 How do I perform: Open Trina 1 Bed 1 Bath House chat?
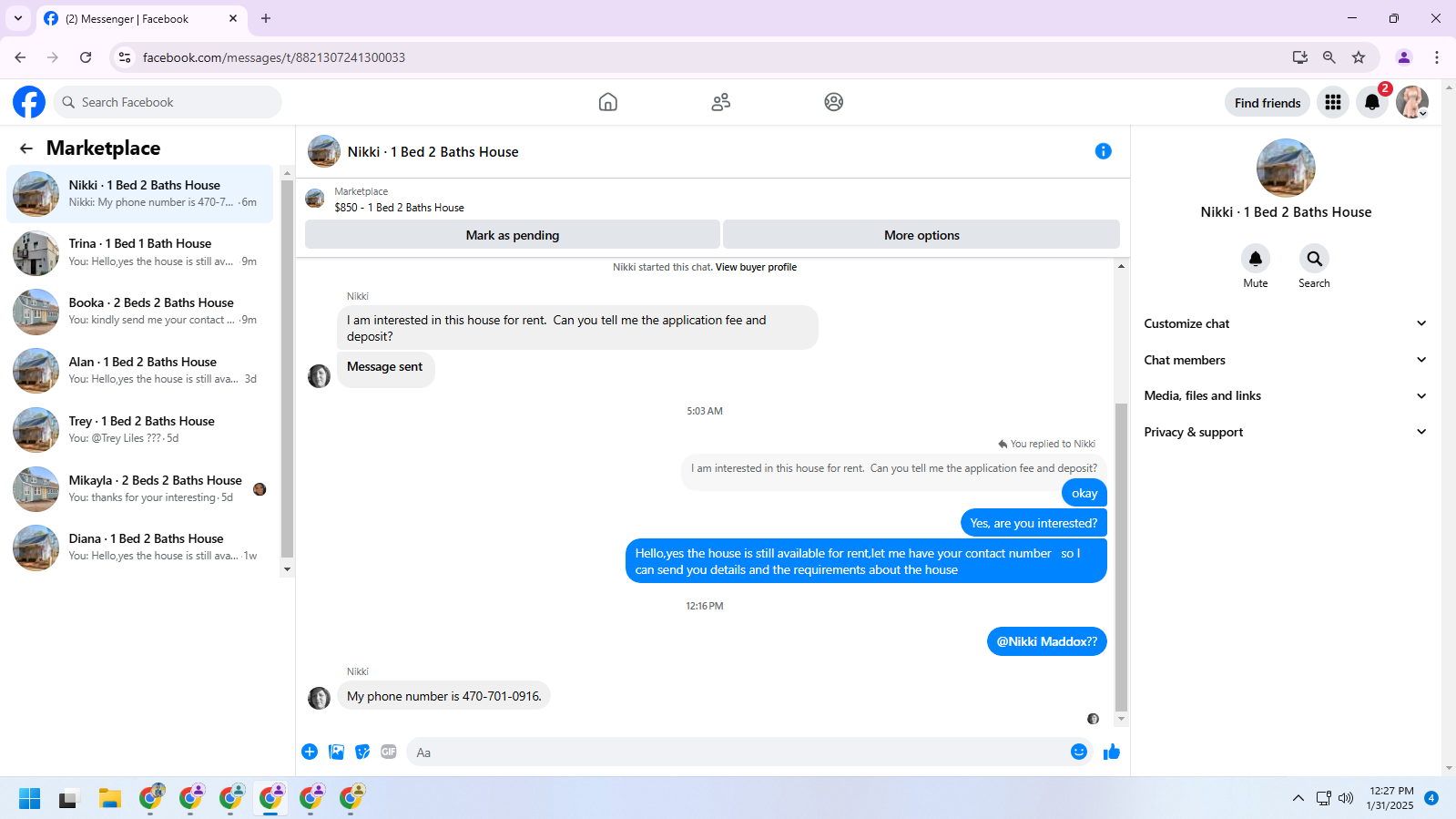point(140,252)
